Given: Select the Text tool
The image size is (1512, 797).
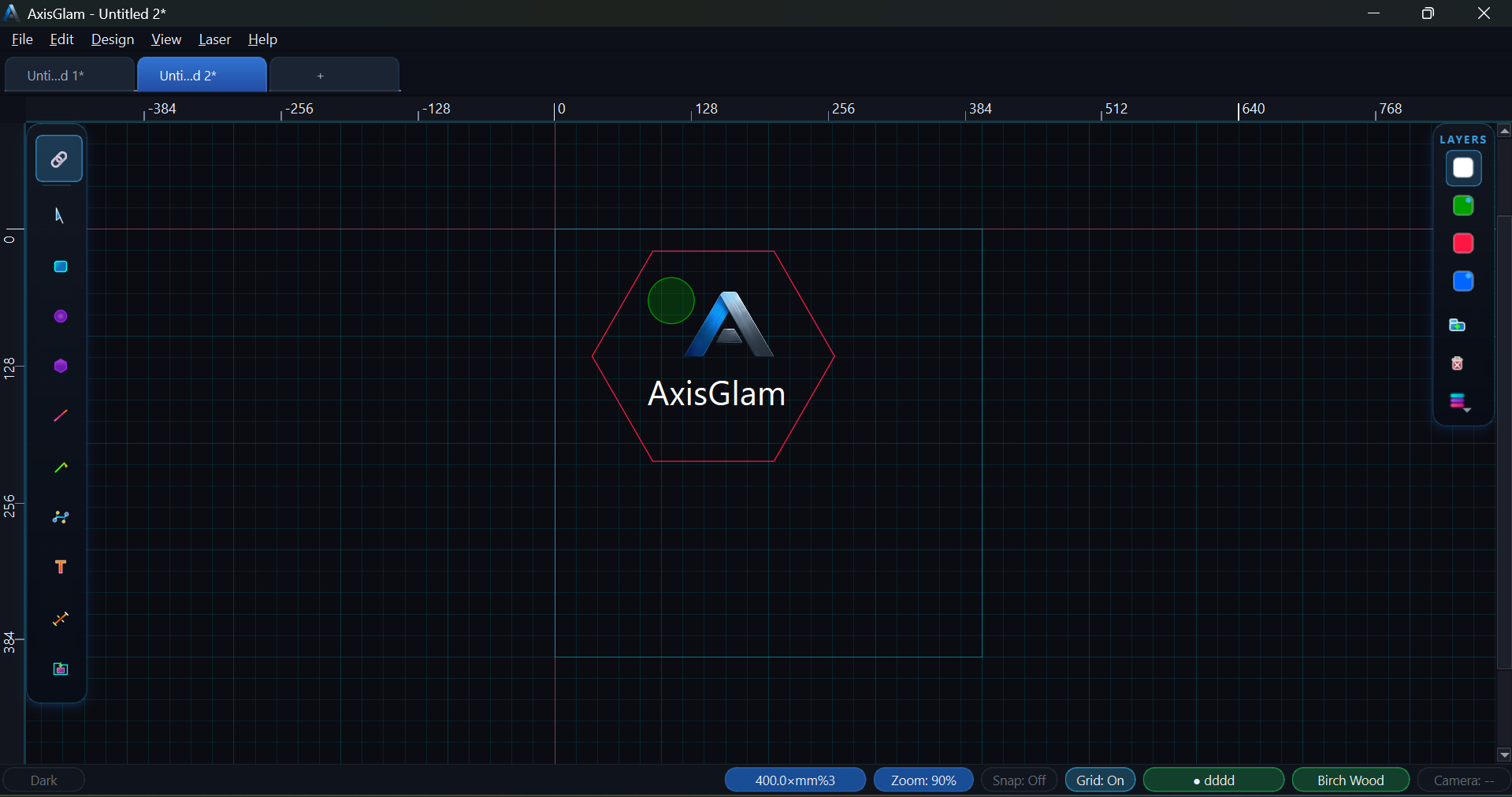Looking at the screenshot, I should click(59, 567).
